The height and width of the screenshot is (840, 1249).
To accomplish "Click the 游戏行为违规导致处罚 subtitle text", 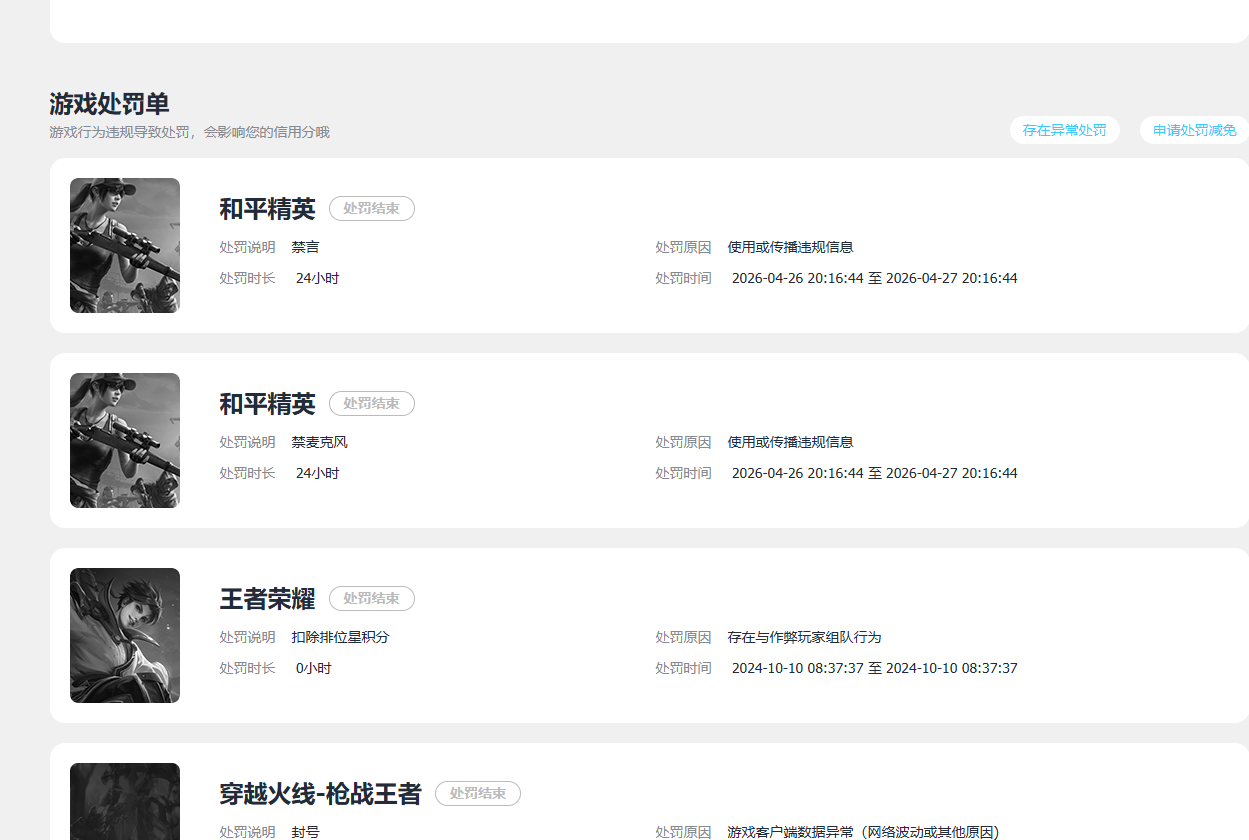I will pyautogui.click(x=189, y=132).
